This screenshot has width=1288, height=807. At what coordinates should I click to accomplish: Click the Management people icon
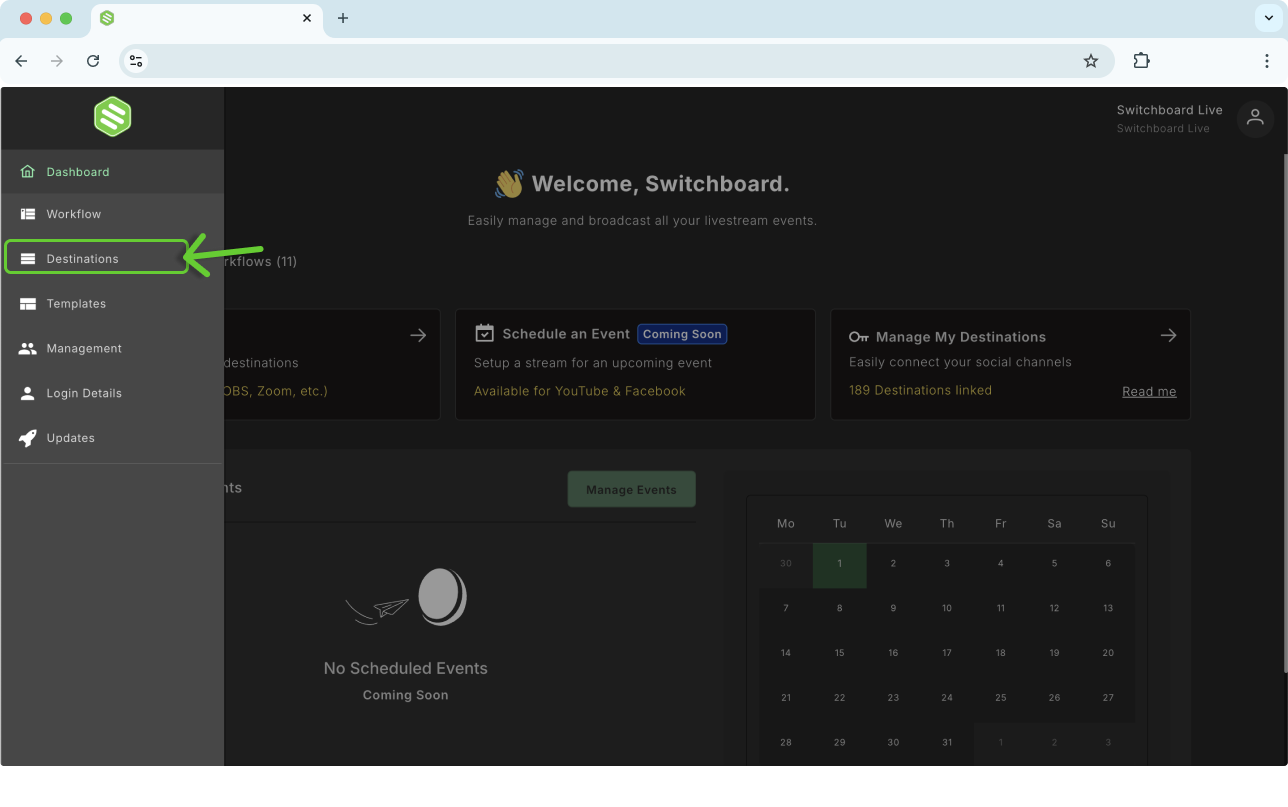point(28,348)
